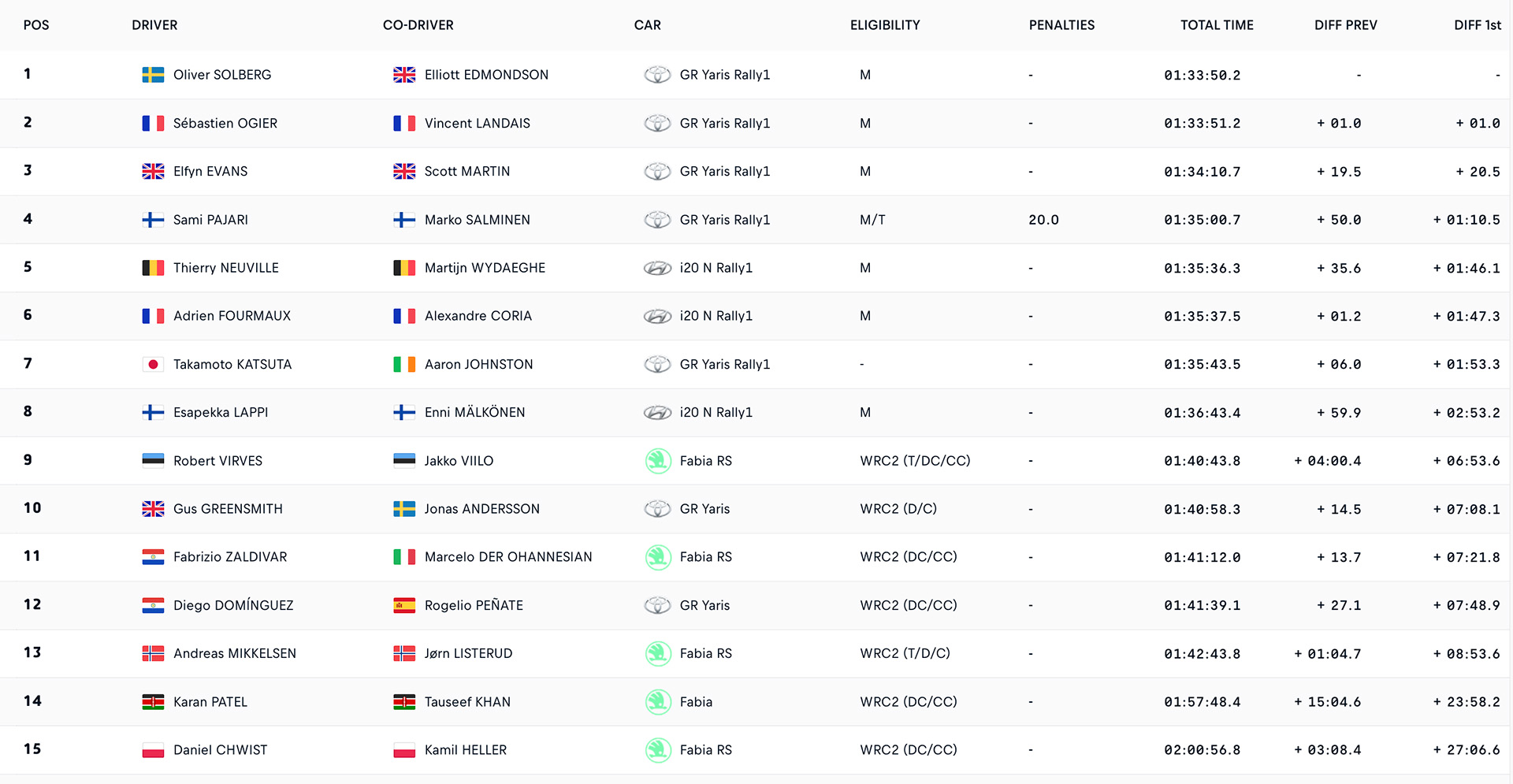Image resolution: width=1513 pixels, height=784 pixels.
Task: Click the POS column header
Action: 36,25
